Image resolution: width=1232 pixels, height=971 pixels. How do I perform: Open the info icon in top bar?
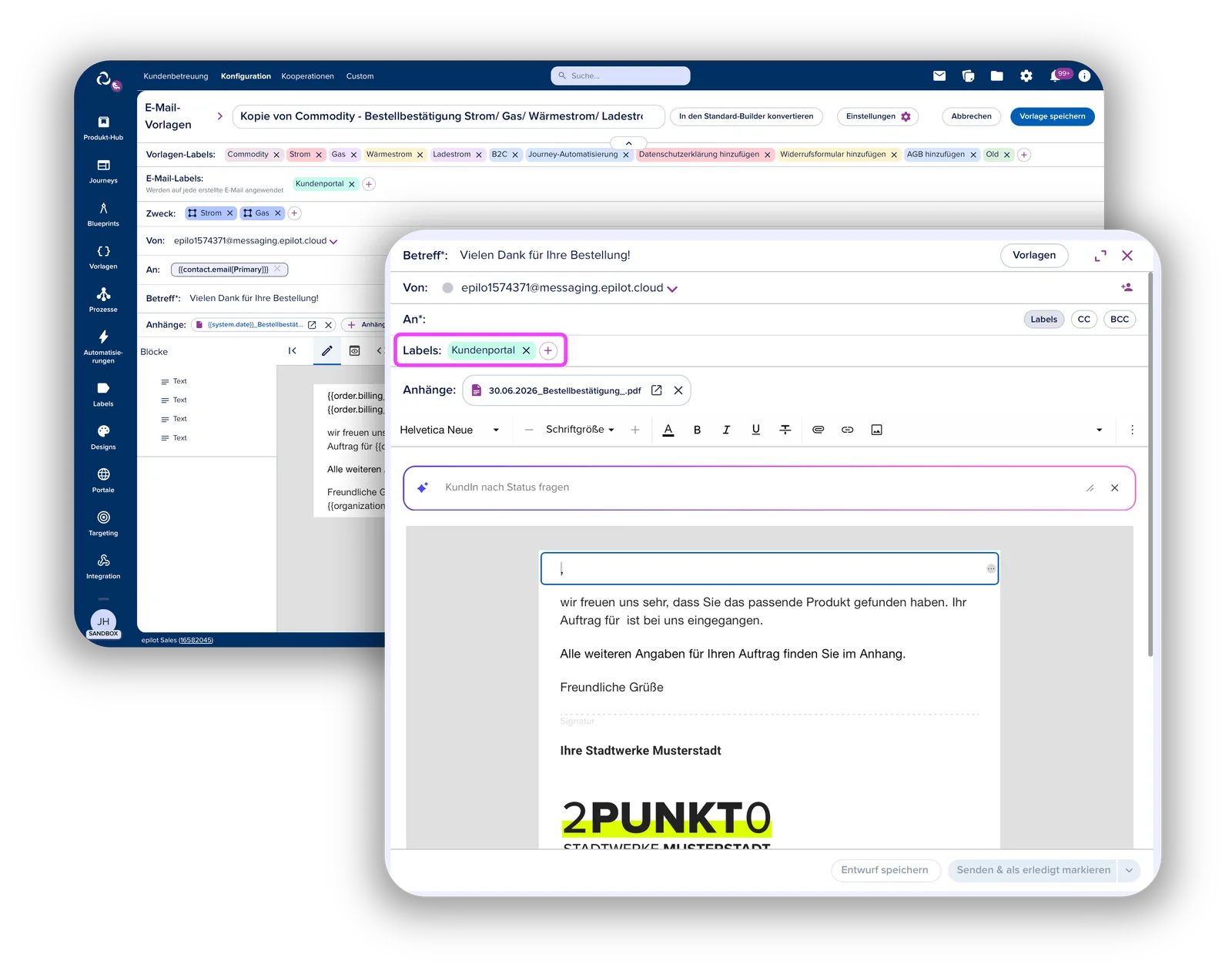pos(1084,75)
